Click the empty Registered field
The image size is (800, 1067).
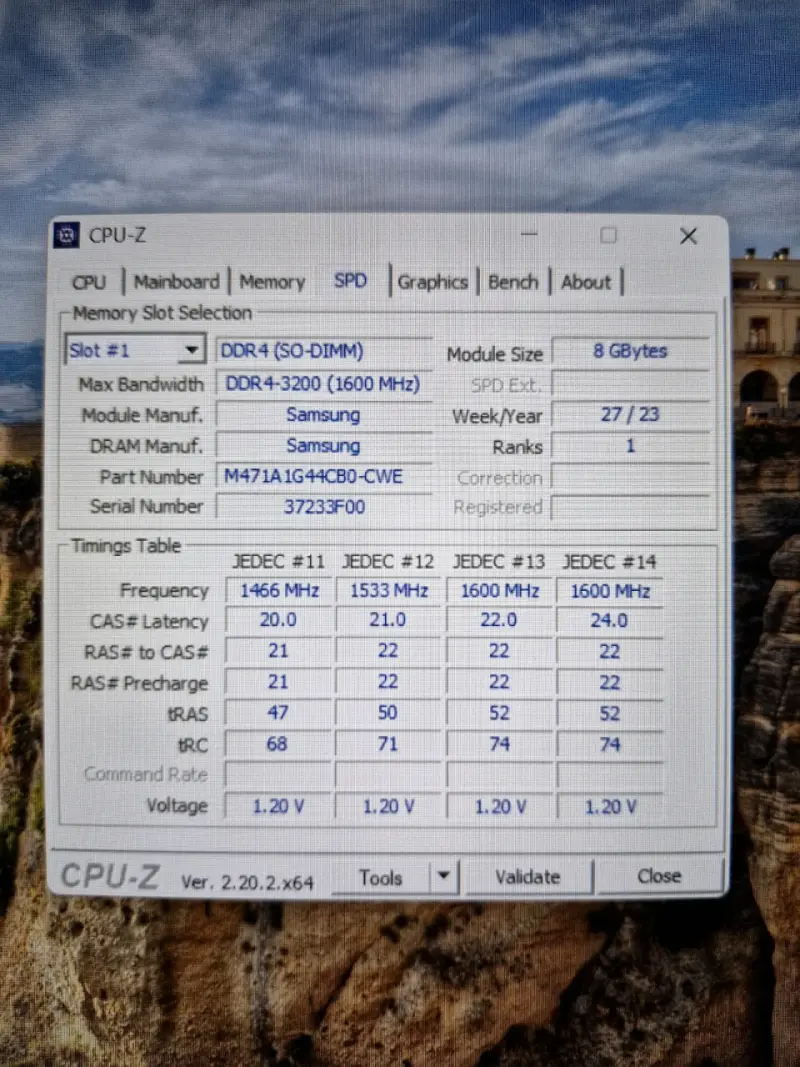pyautogui.click(x=630, y=508)
